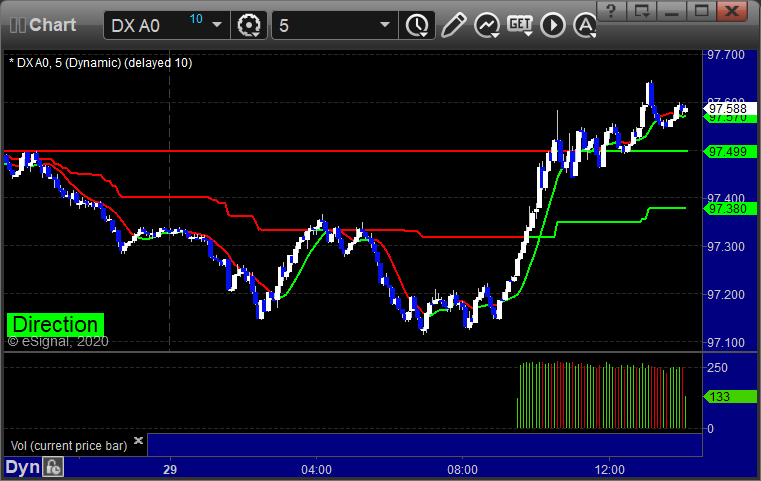This screenshot has width=761, height=481.
Task: Click the 12:00 time axis label
Action: pyautogui.click(x=610, y=470)
